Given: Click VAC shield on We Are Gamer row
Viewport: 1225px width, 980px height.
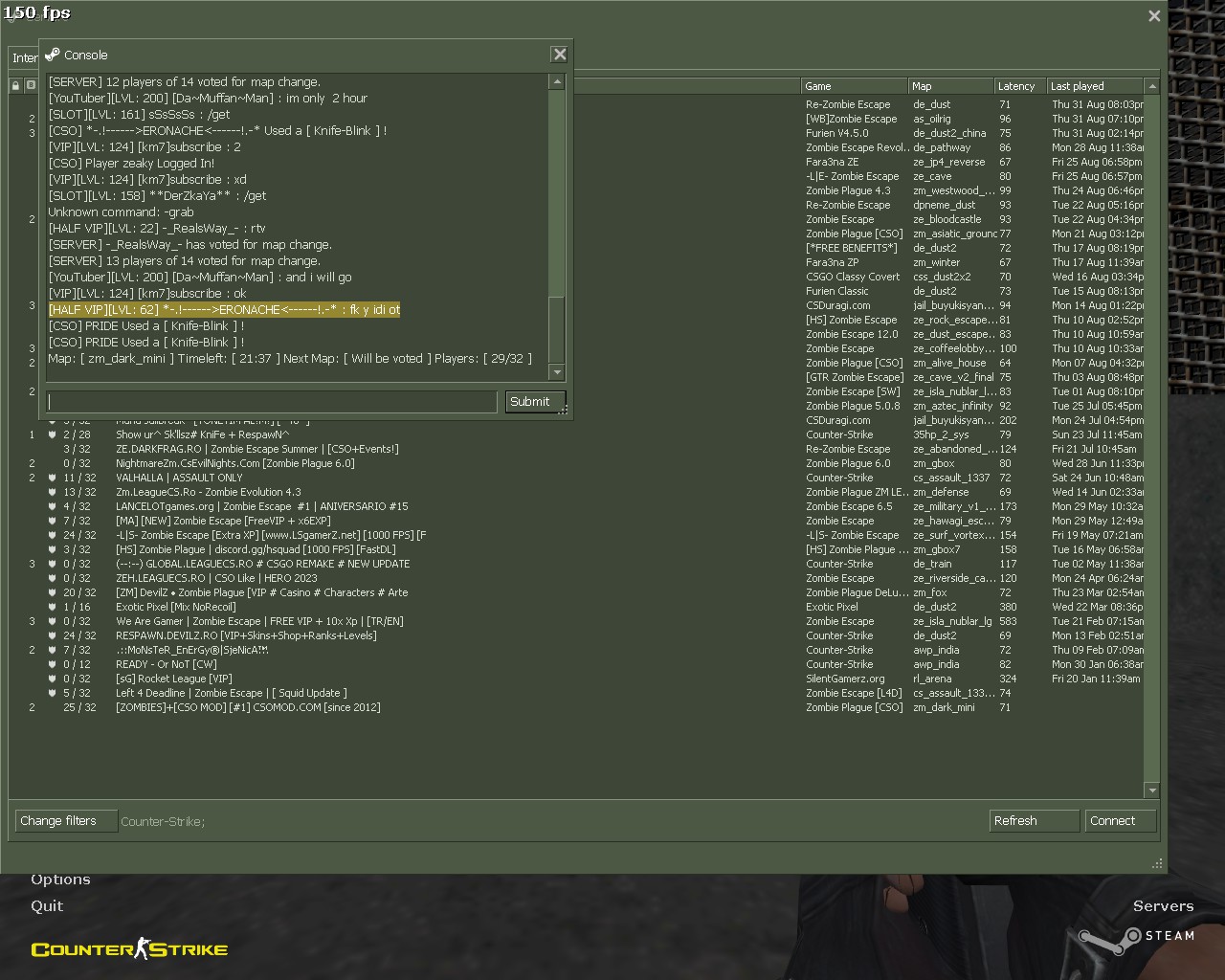Looking at the screenshot, I should pos(52,621).
